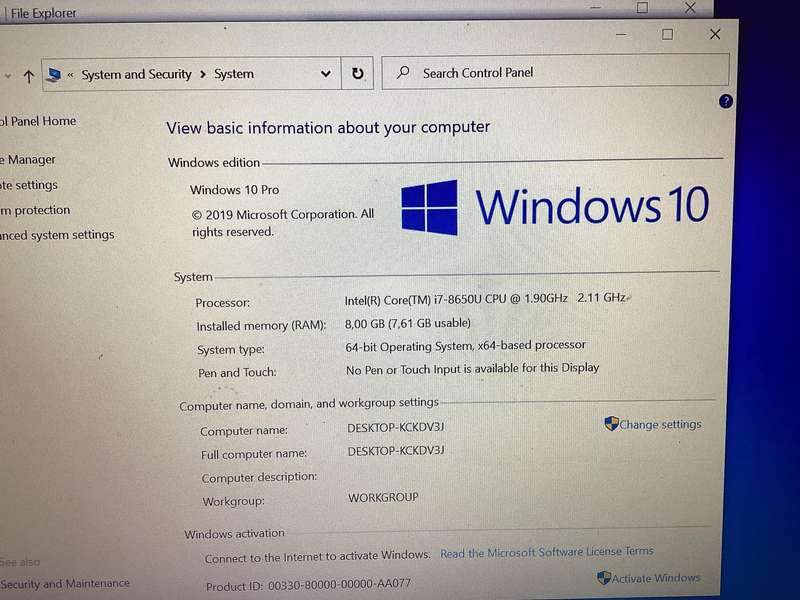Click File Explorer window title
Viewport: 800px width, 600px height.
(43, 13)
